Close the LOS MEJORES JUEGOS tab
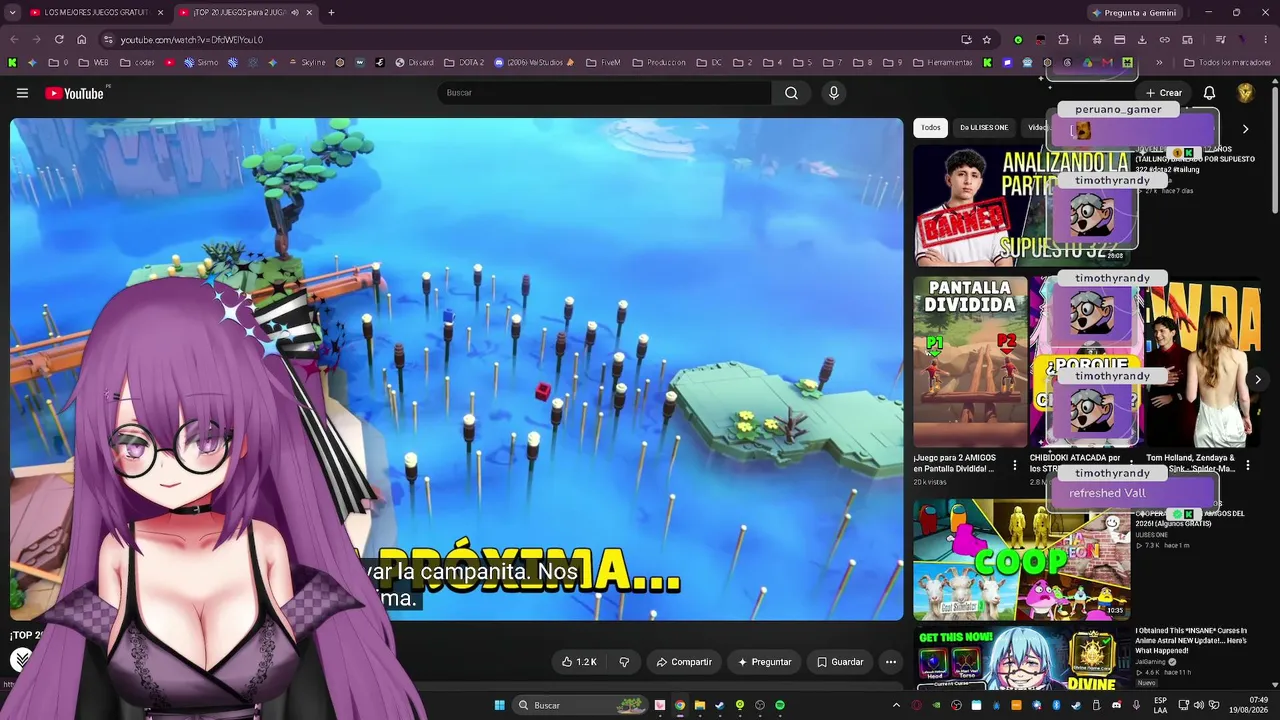This screenshot has width=1280, height=720. pyautogui.click(x=160, y=13)
